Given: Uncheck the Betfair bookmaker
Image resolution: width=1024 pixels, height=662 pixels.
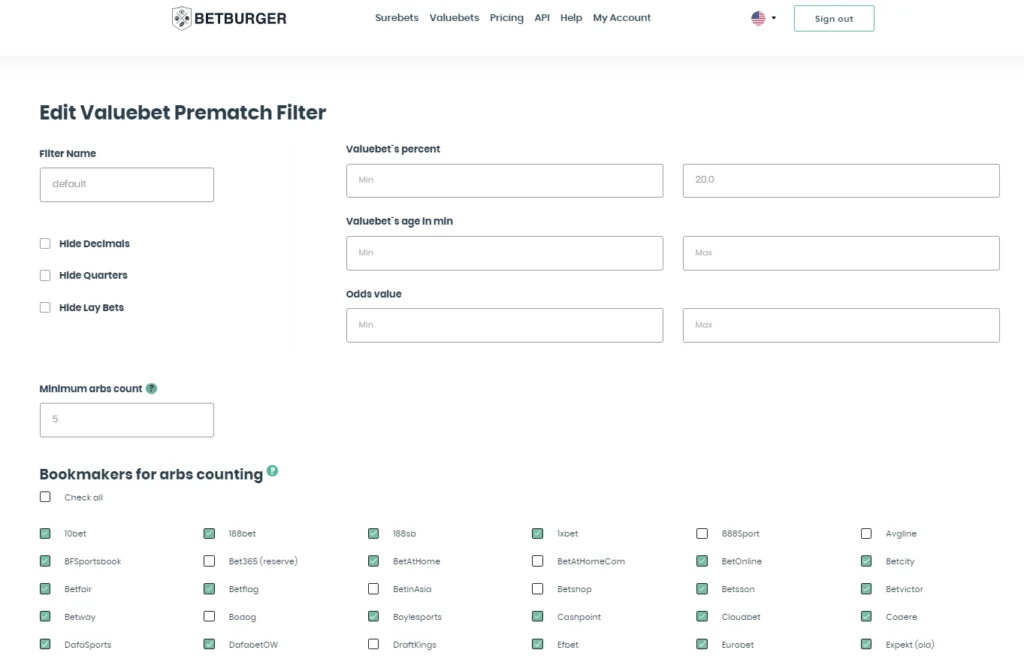Looking at the screenshot, I should (45, 589).
